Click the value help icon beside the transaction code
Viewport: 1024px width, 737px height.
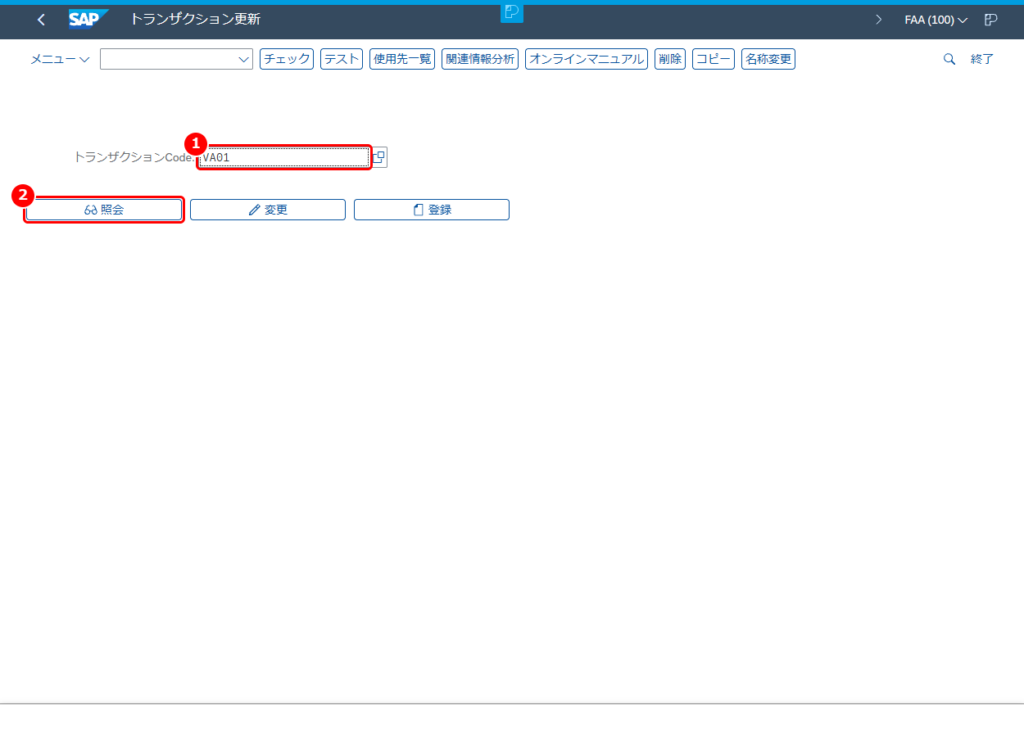379,157
